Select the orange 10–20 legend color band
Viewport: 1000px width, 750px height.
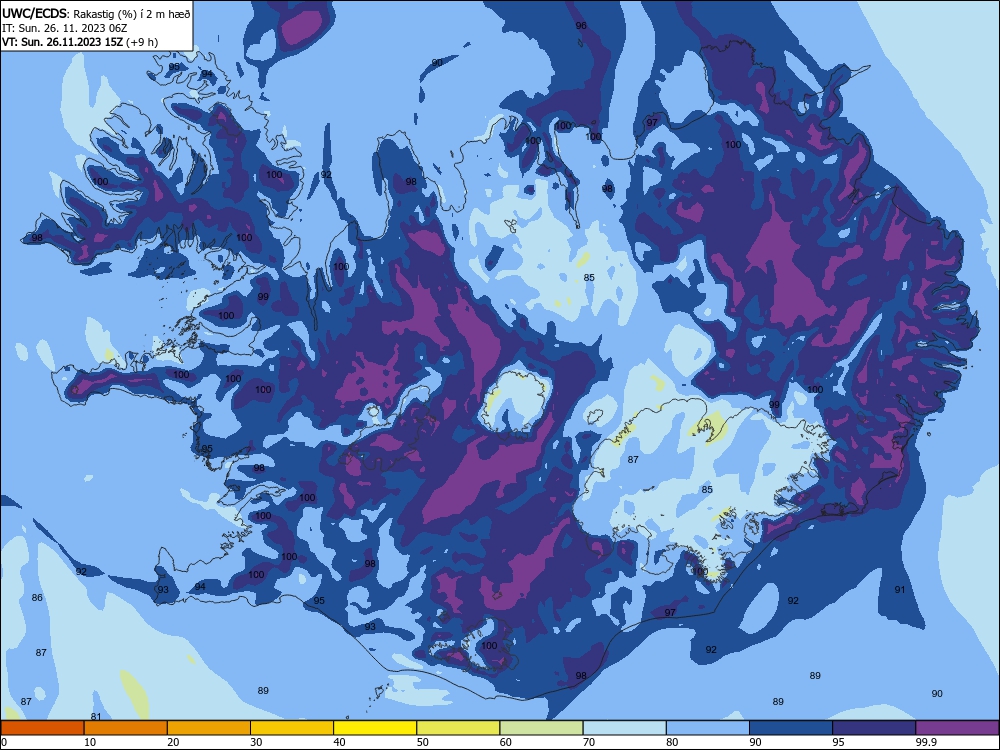click(126, 728)
